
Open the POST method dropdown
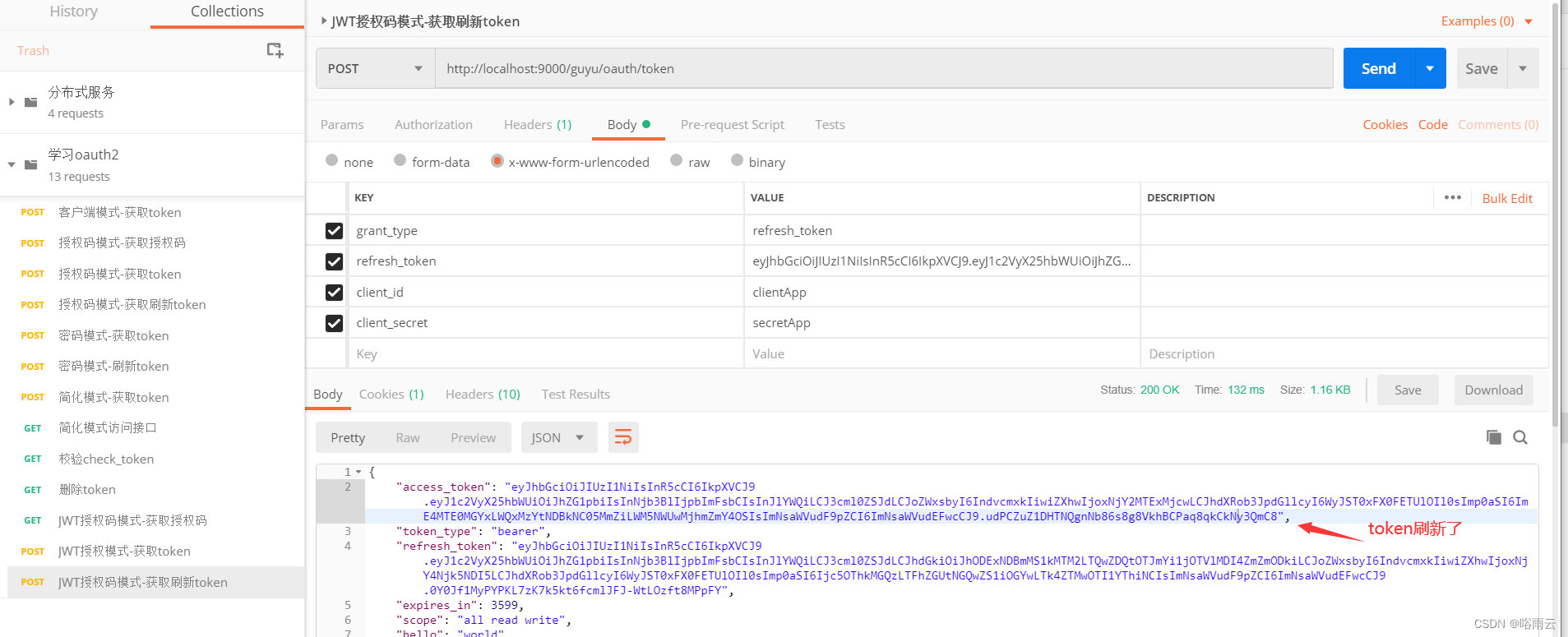point(375,68)
